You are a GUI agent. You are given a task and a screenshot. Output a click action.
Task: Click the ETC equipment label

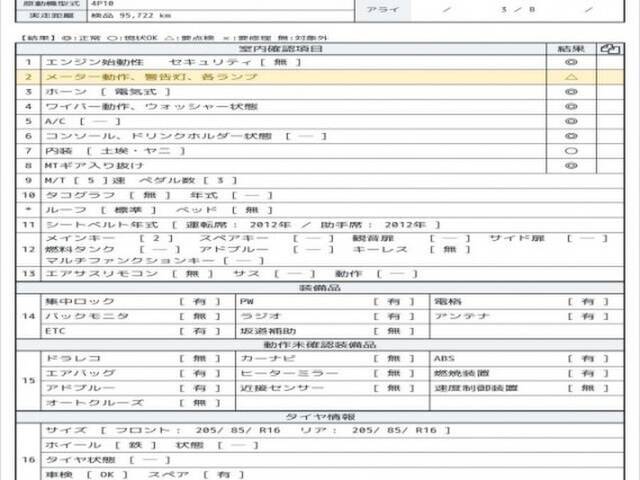[55, 331]
